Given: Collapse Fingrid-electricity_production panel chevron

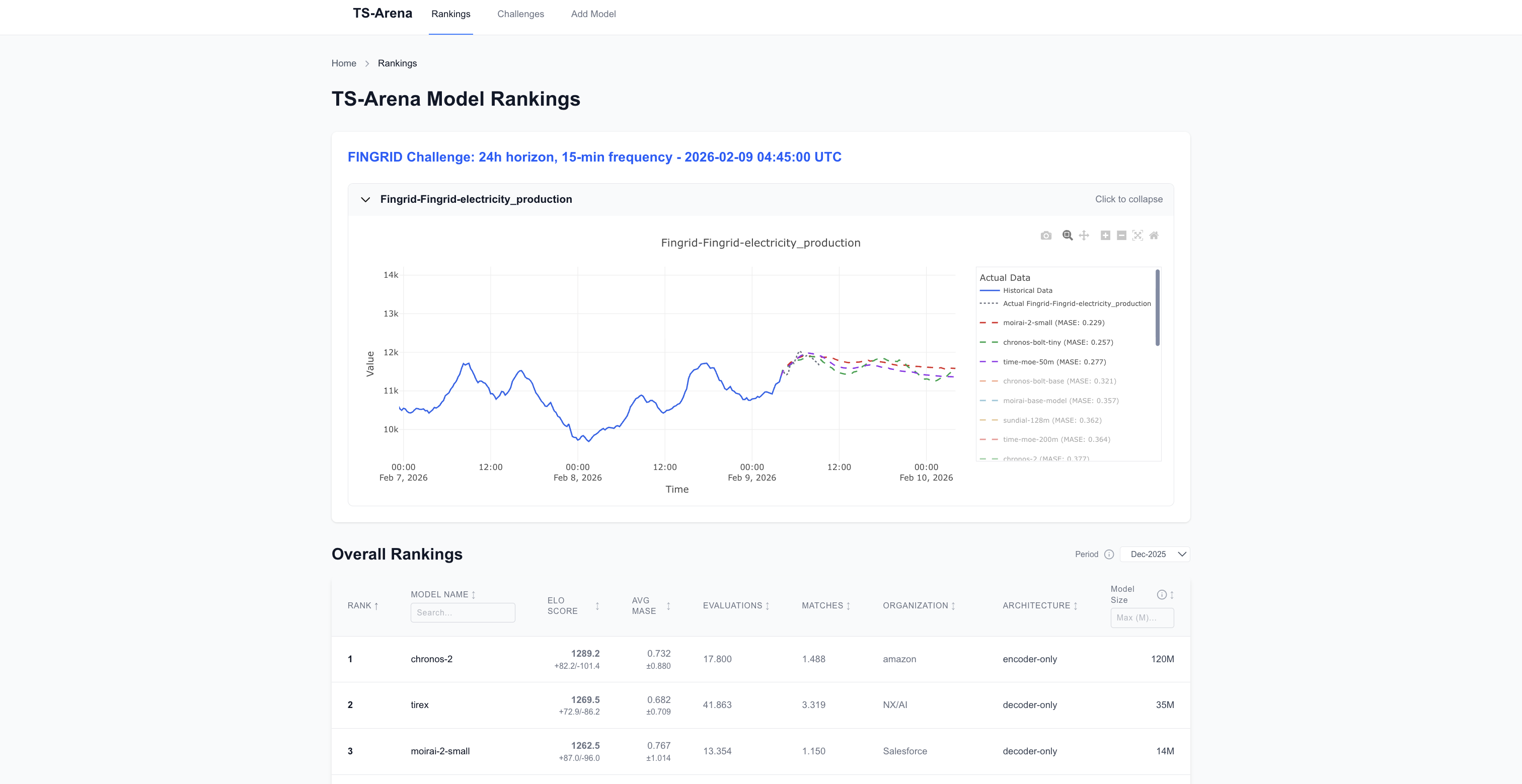Looking at the screenshot, I should point(366,200).
